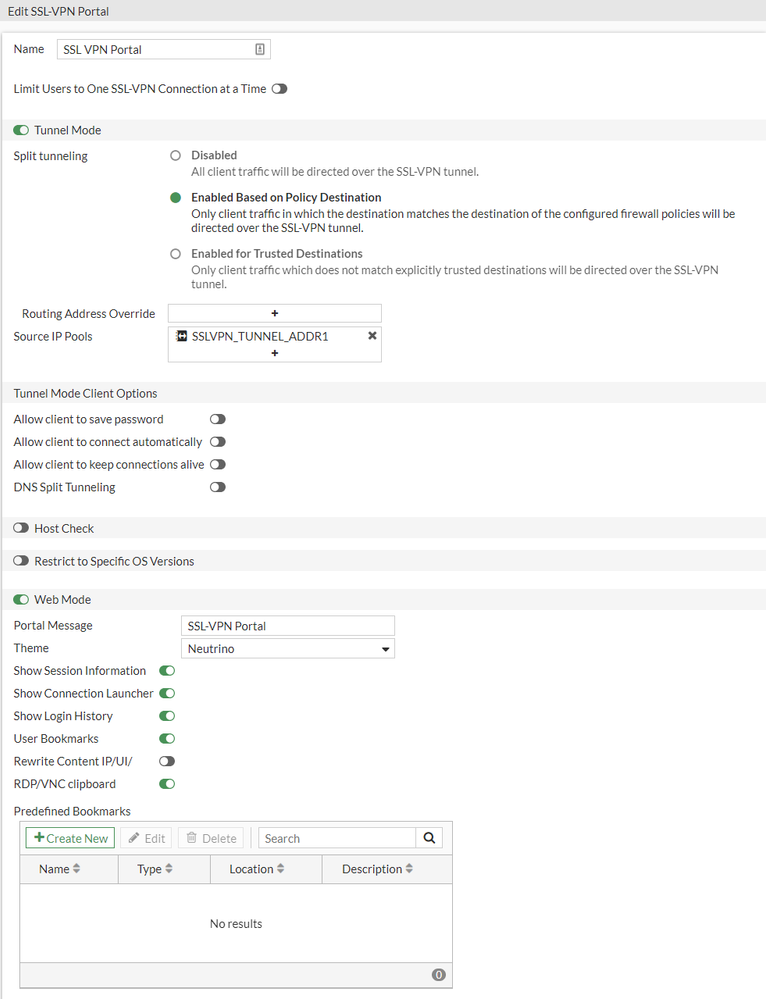
Task: Add entry to Routing Address Override
Action: point(274,313)
